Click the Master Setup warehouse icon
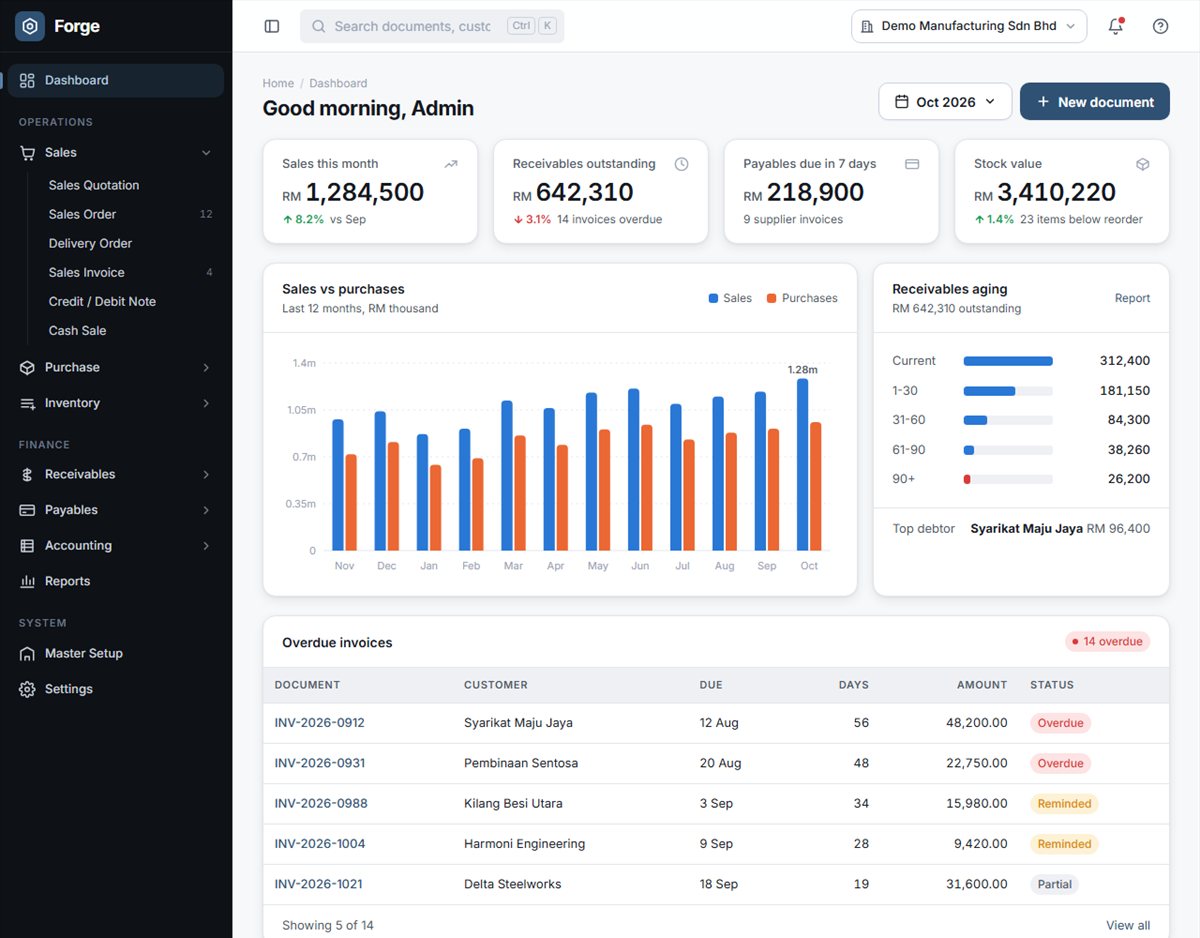 pos(27,653)
